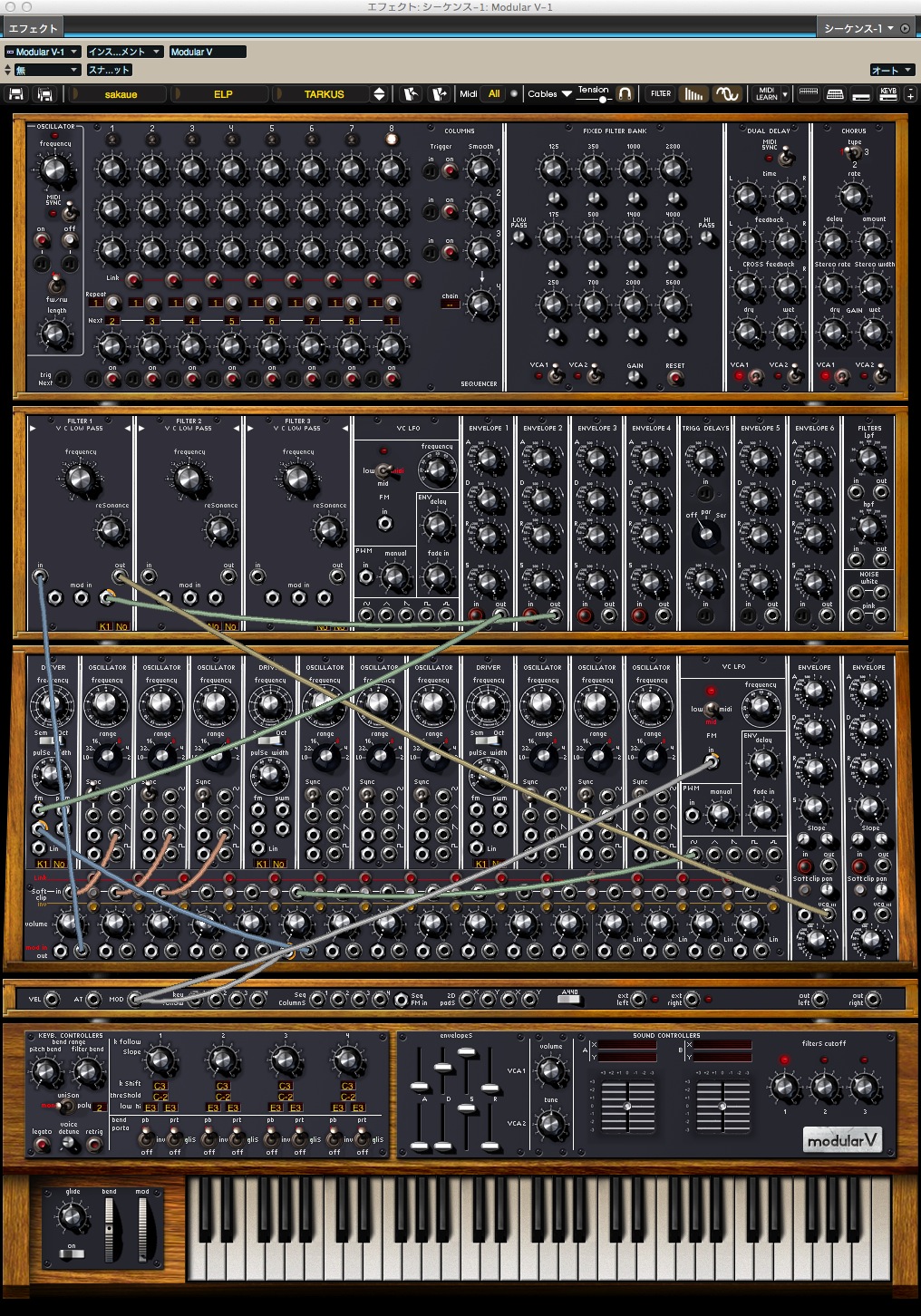This screenshot has height=1316, width=921.
Task: Open the sequencer bars view icon
Action: [x=693, y=94]
